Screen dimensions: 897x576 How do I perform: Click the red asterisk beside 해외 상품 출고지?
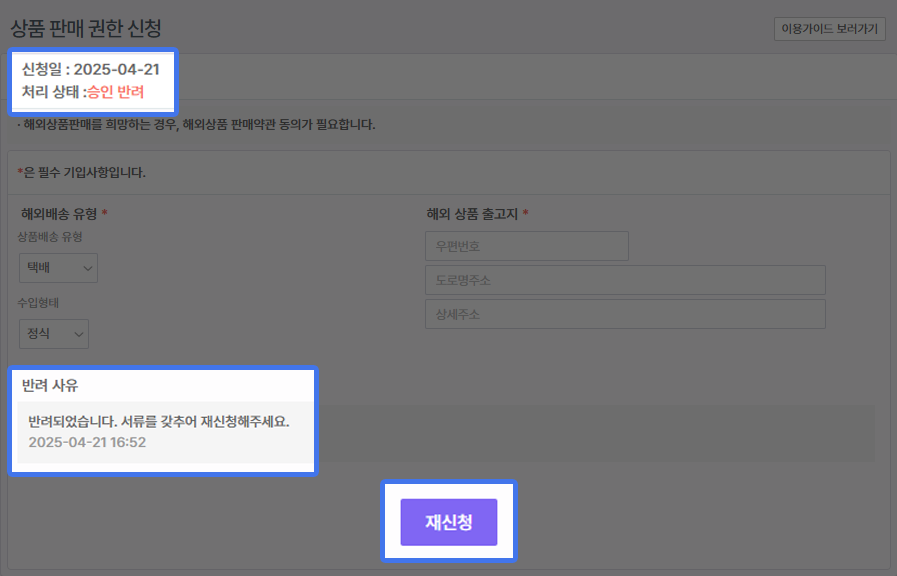525,214
